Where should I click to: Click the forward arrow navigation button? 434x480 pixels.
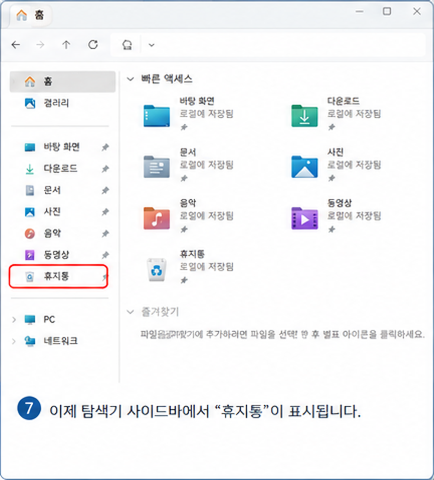[x=40, y=45]
